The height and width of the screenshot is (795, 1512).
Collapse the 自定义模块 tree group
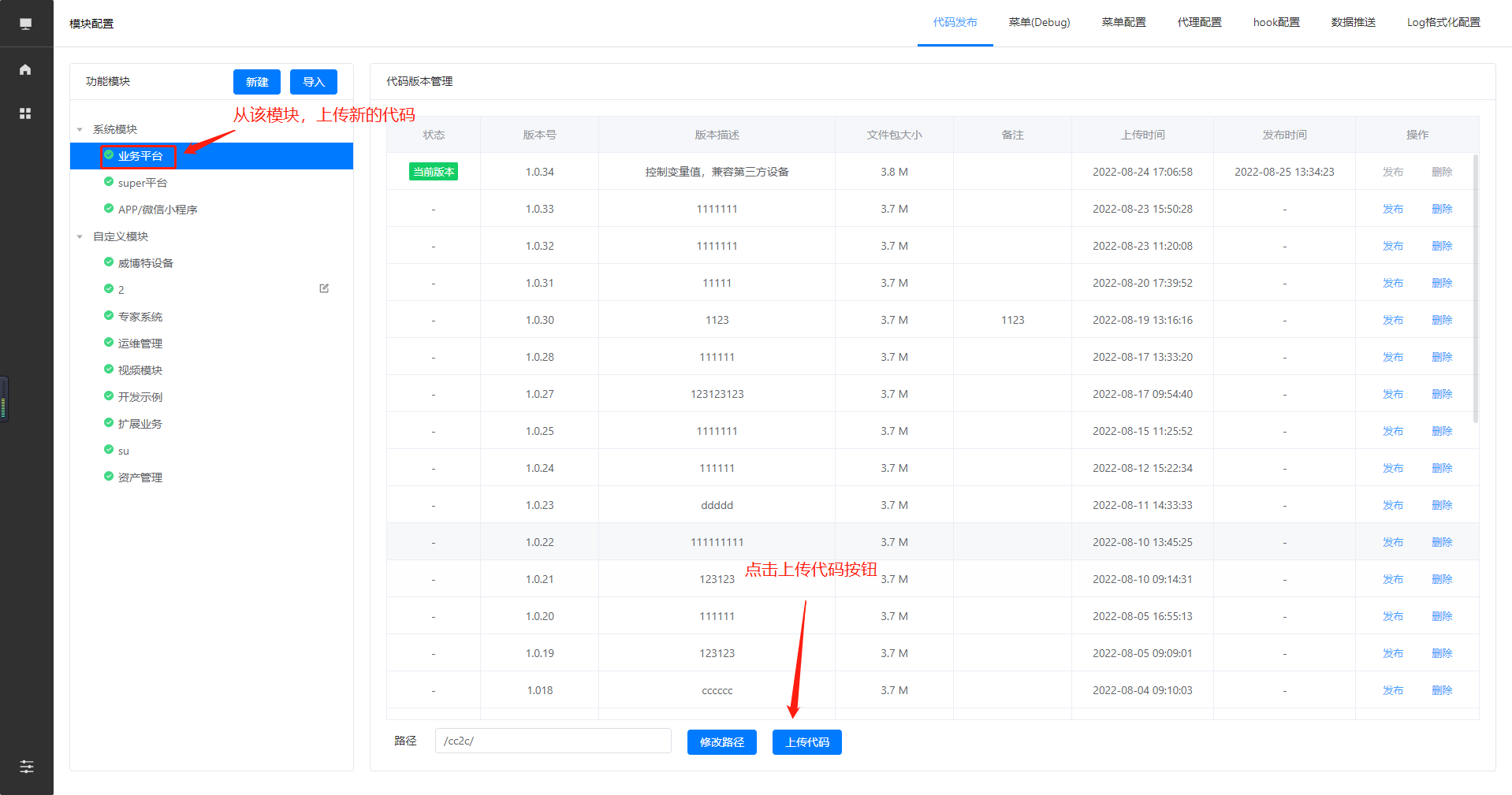(80, 236)
